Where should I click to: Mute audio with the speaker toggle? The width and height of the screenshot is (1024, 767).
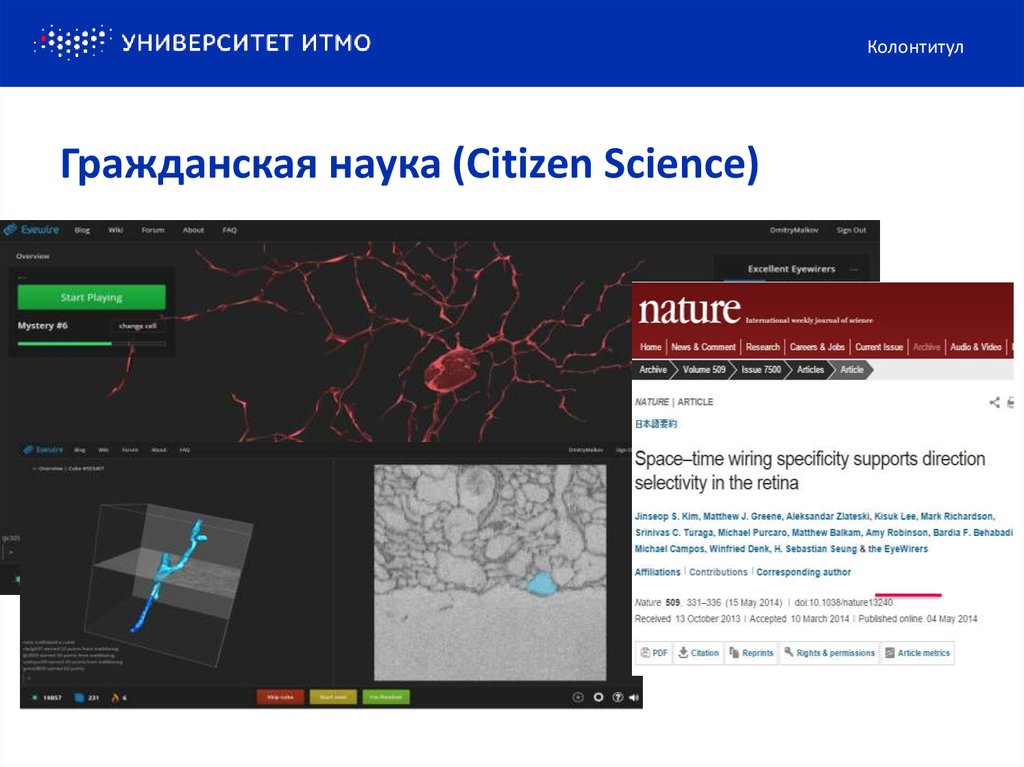634,697
